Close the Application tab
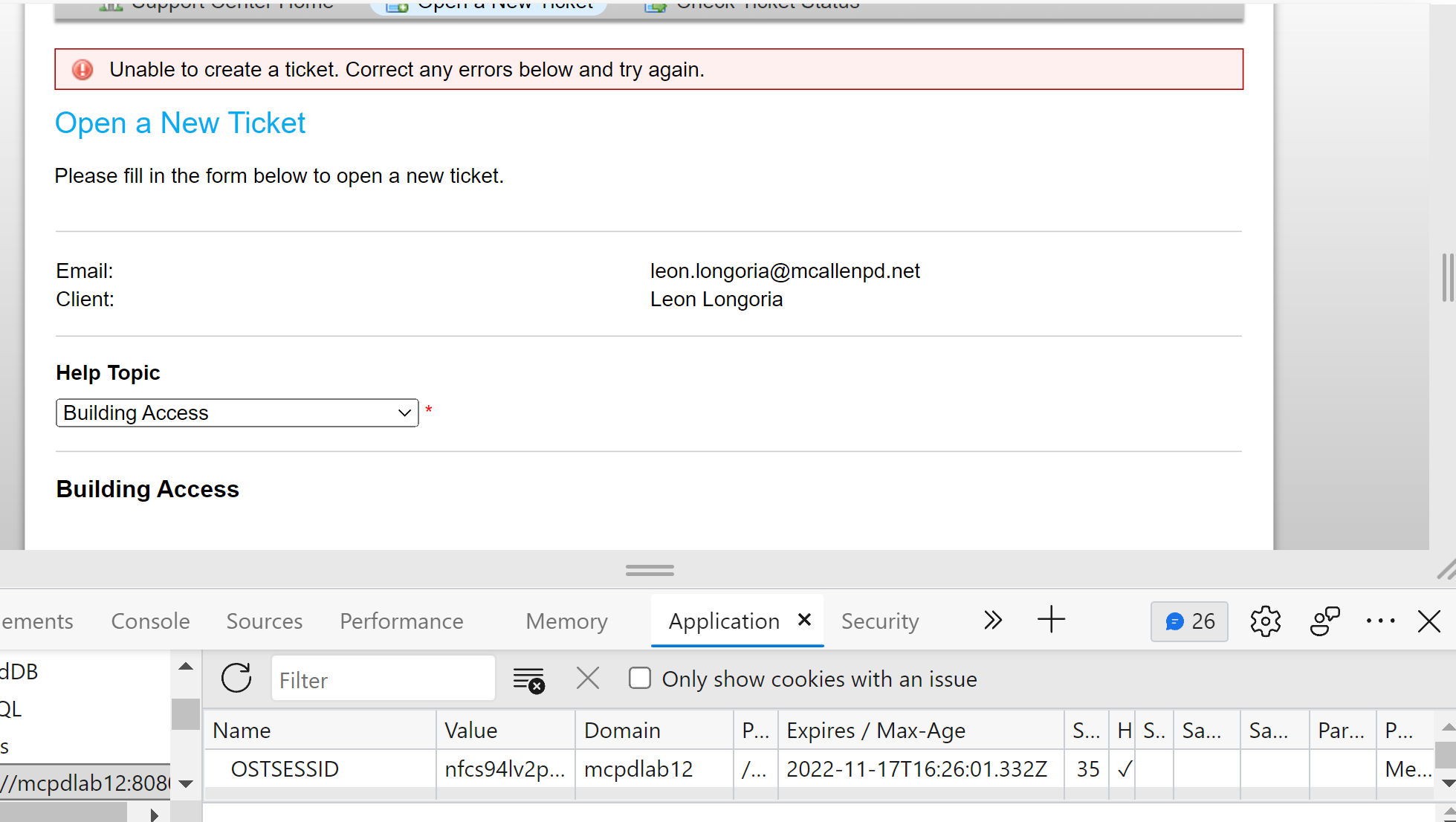1456x822 pixels. [x=804, y=620]
